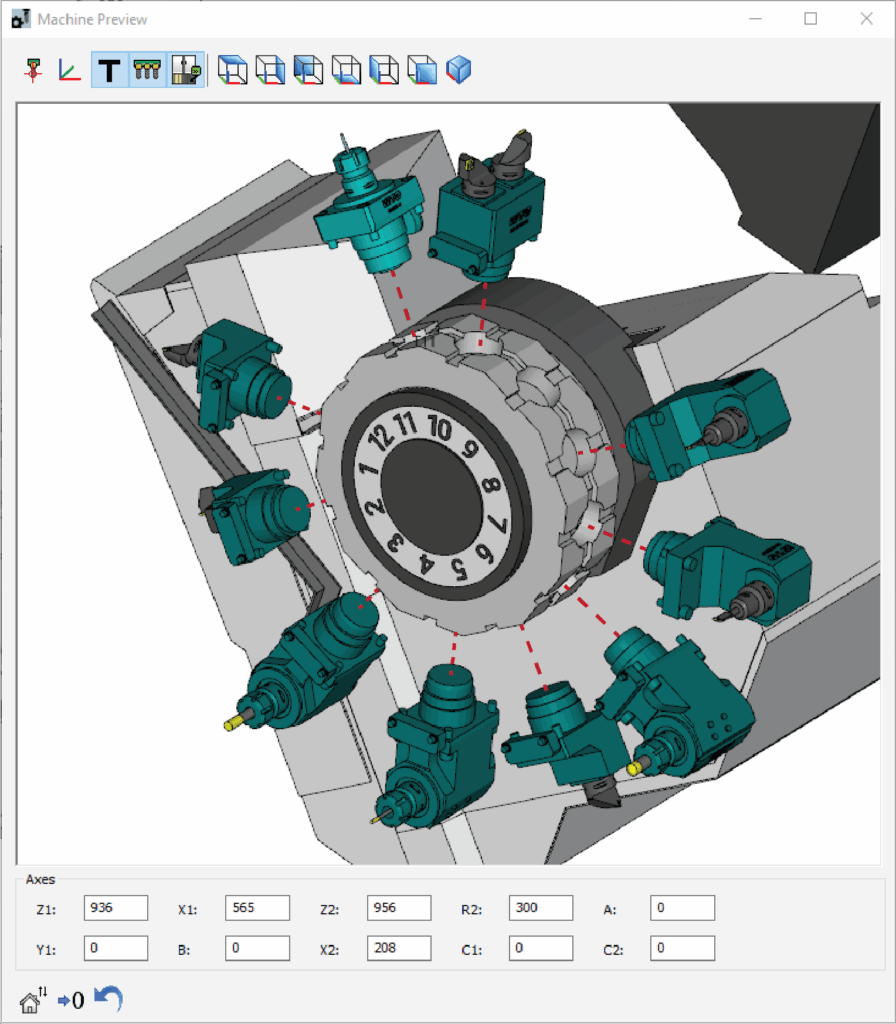Toggle the tool holders display button

coord(148,70)
